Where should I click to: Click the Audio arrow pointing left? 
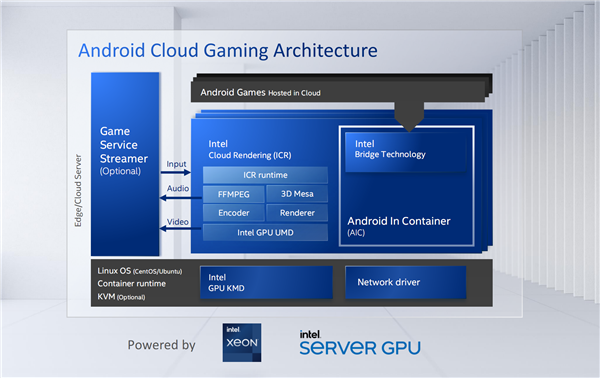181,198
